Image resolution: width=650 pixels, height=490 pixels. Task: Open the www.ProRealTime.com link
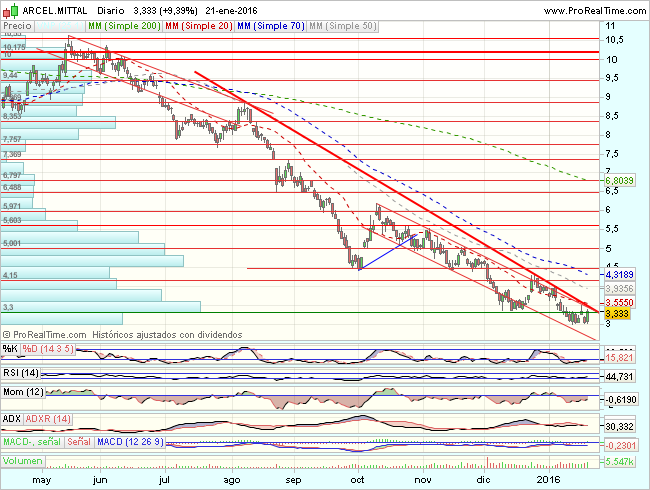(595, 11)
